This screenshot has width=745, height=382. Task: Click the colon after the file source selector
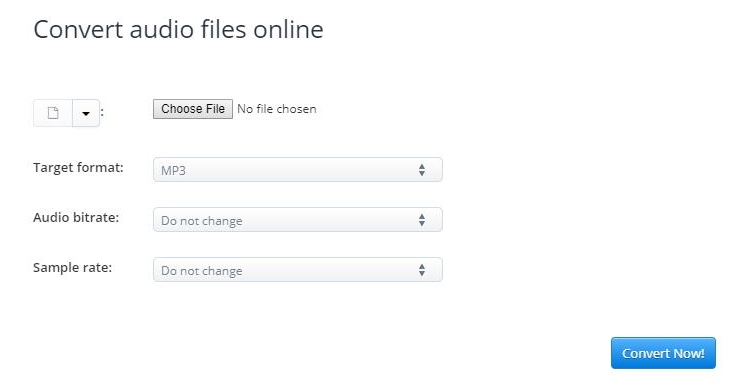click(102, 113)
